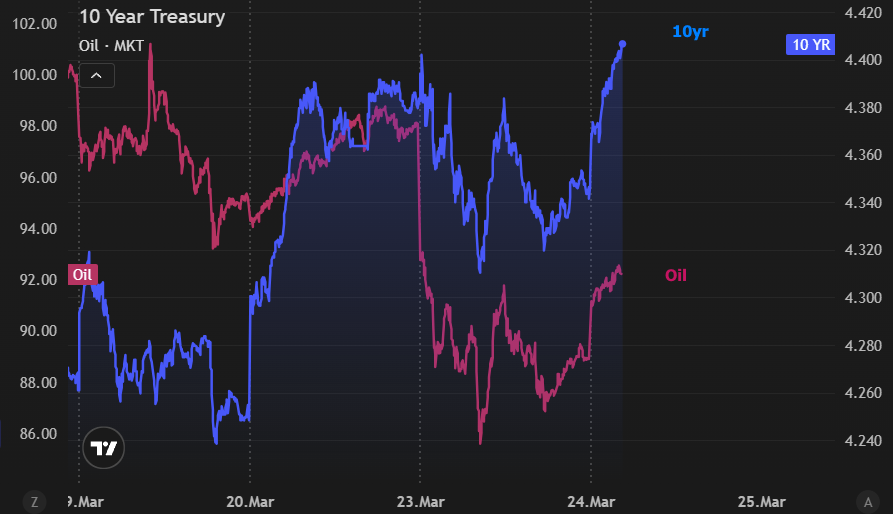Click the blue 10 YR price label
Screen dimensions: 893x514
pyautogui.click(x=810, y=44)
